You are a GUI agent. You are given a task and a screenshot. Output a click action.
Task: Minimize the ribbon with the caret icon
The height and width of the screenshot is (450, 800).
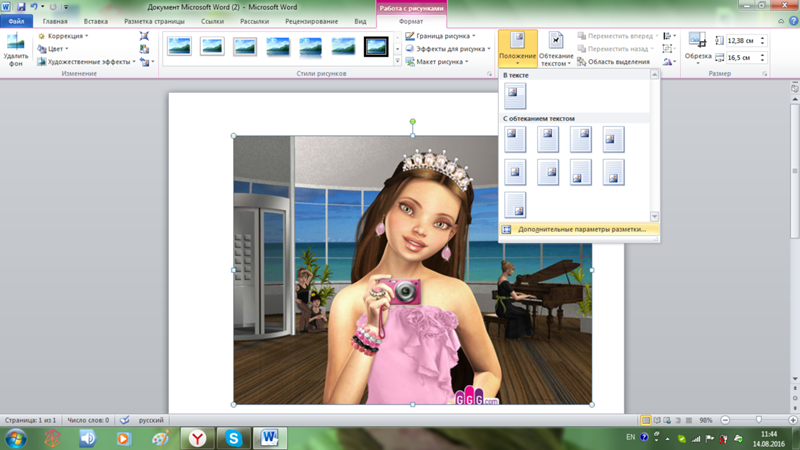tap(781, 21)
